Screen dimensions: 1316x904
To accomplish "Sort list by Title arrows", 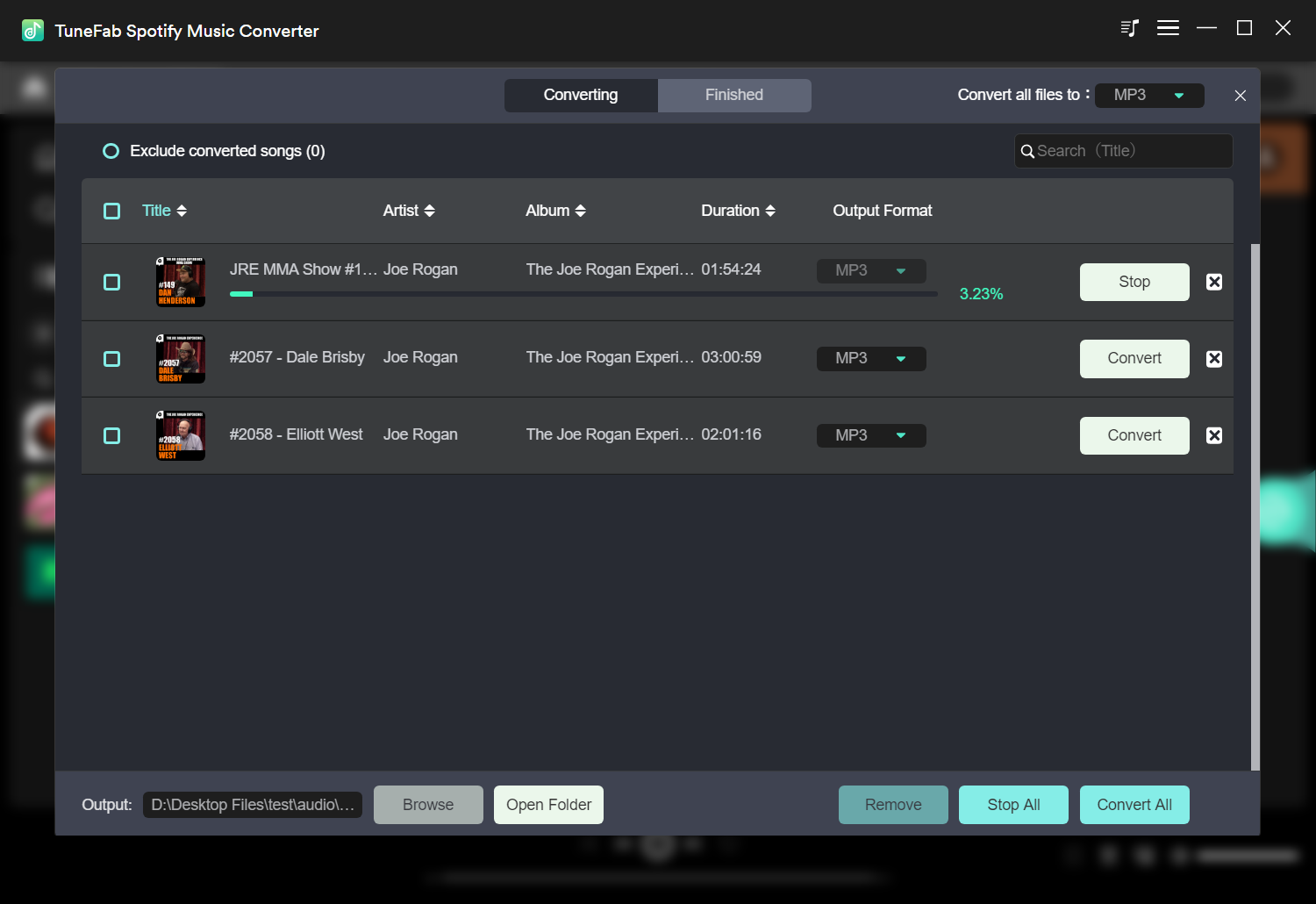I will pos(182,211).
